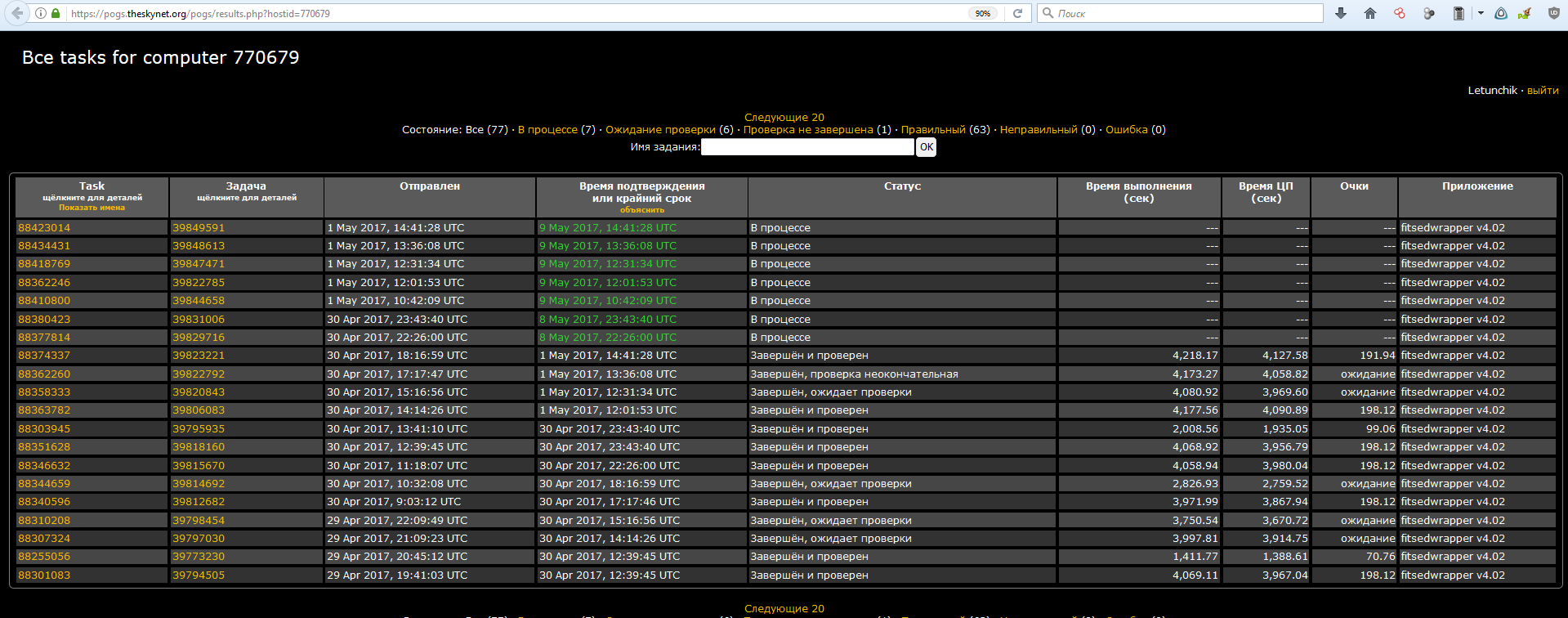
Task: Click the address bar URL
Action: (x=200, y=14)
